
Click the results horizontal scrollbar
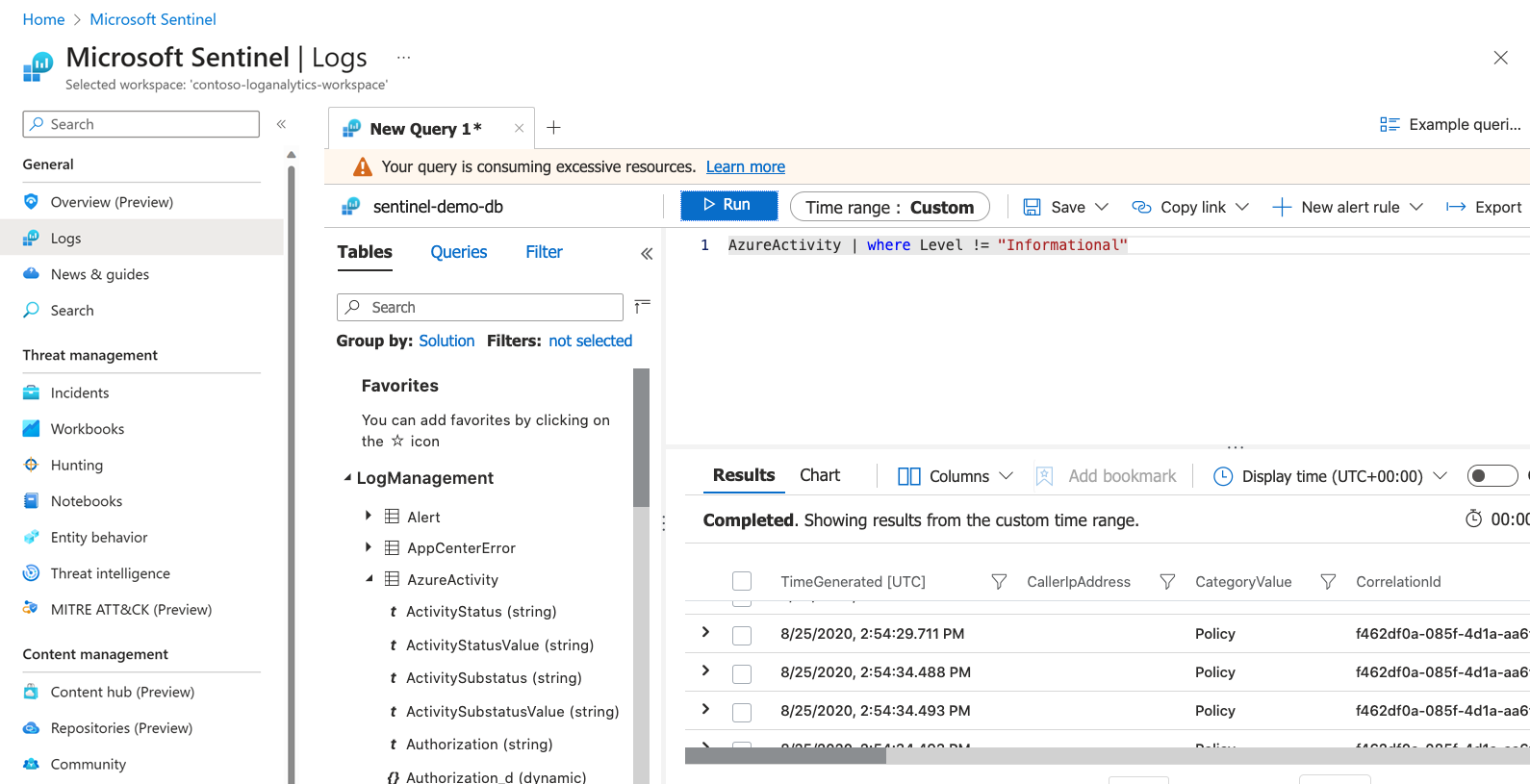[x=785, y=756]
